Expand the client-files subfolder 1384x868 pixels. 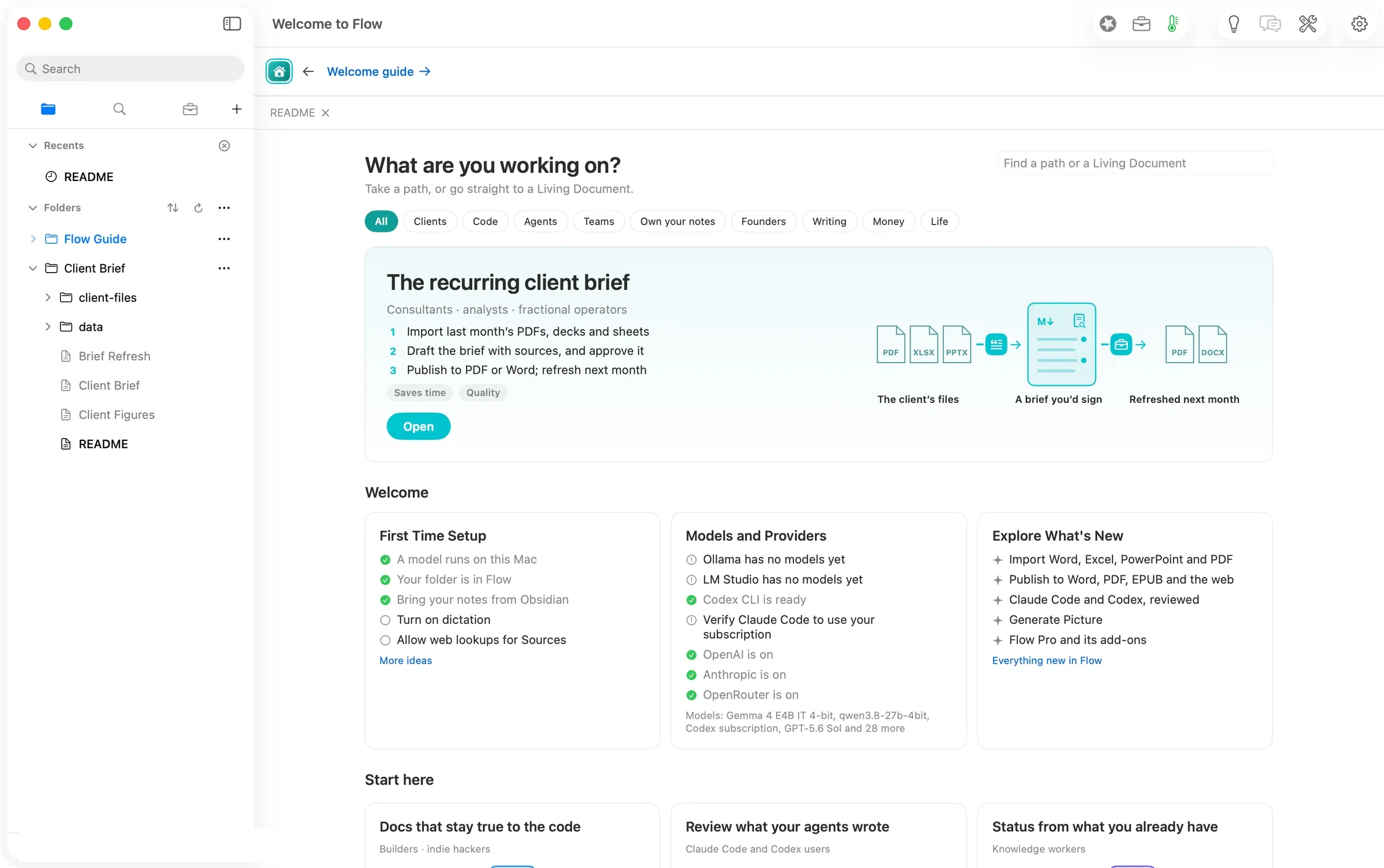click(x=48, y=297)
